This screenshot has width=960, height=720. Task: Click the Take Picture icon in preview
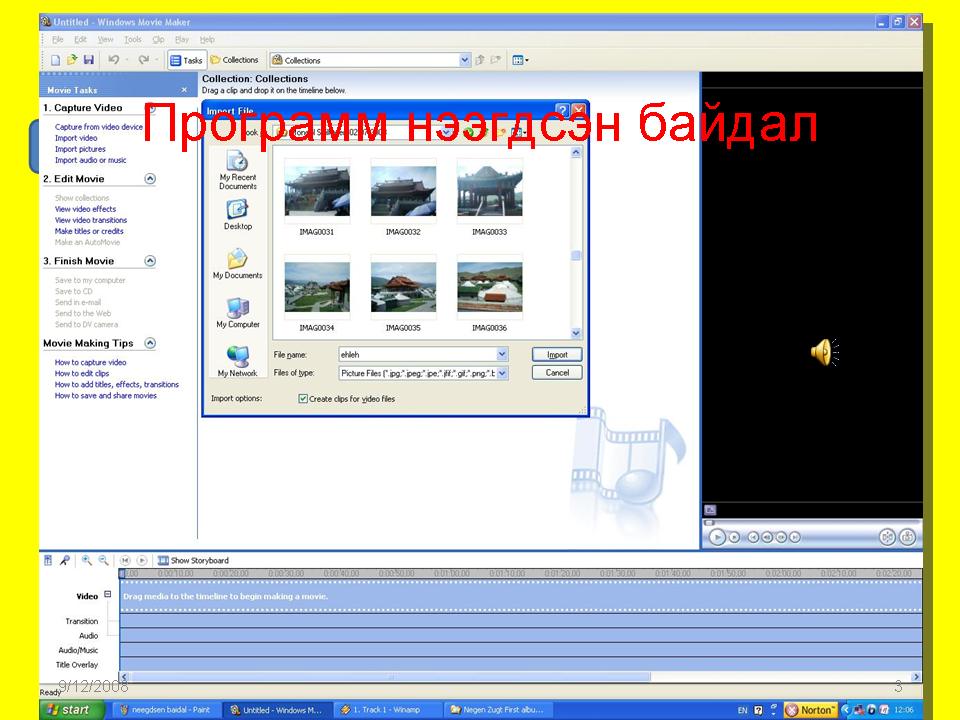tap(907, 537)
